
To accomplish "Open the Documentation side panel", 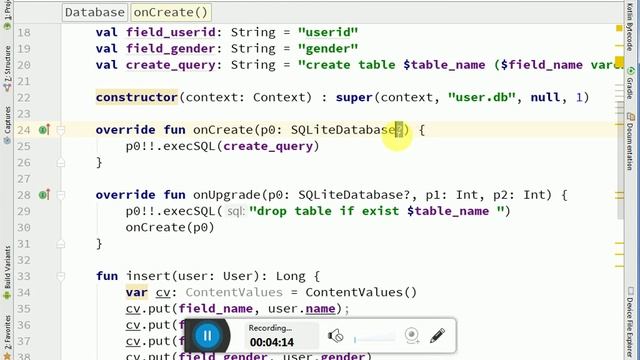I will 631,142.
